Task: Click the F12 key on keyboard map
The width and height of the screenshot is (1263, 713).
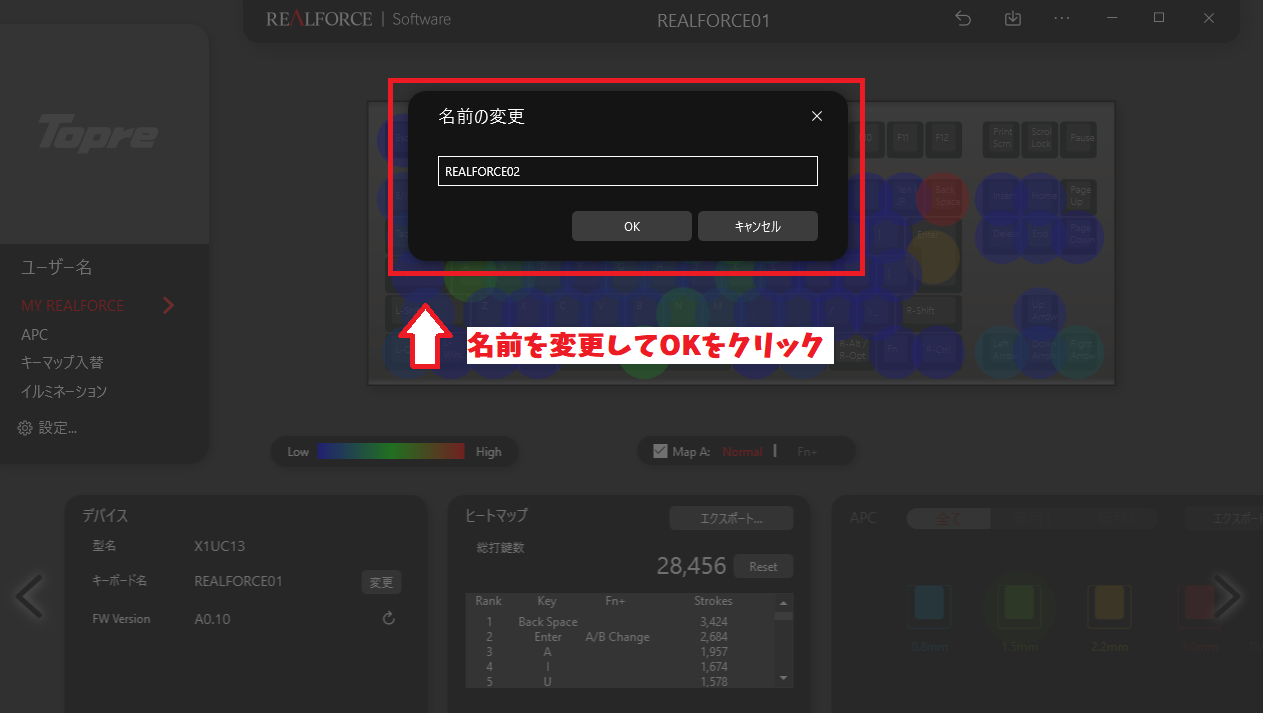Action: 942,138
